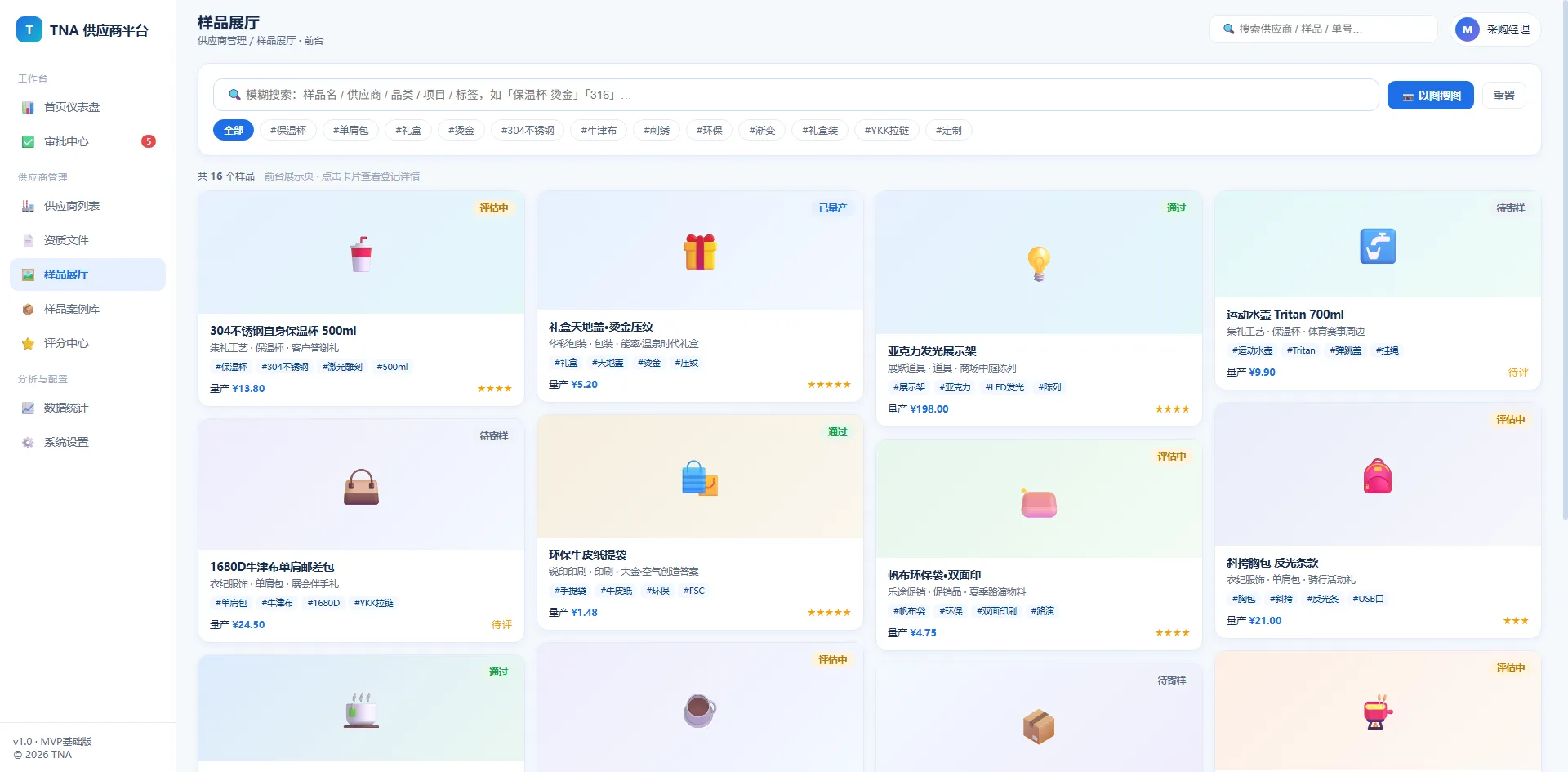Filter by #保温杯 tag chip

288,131
